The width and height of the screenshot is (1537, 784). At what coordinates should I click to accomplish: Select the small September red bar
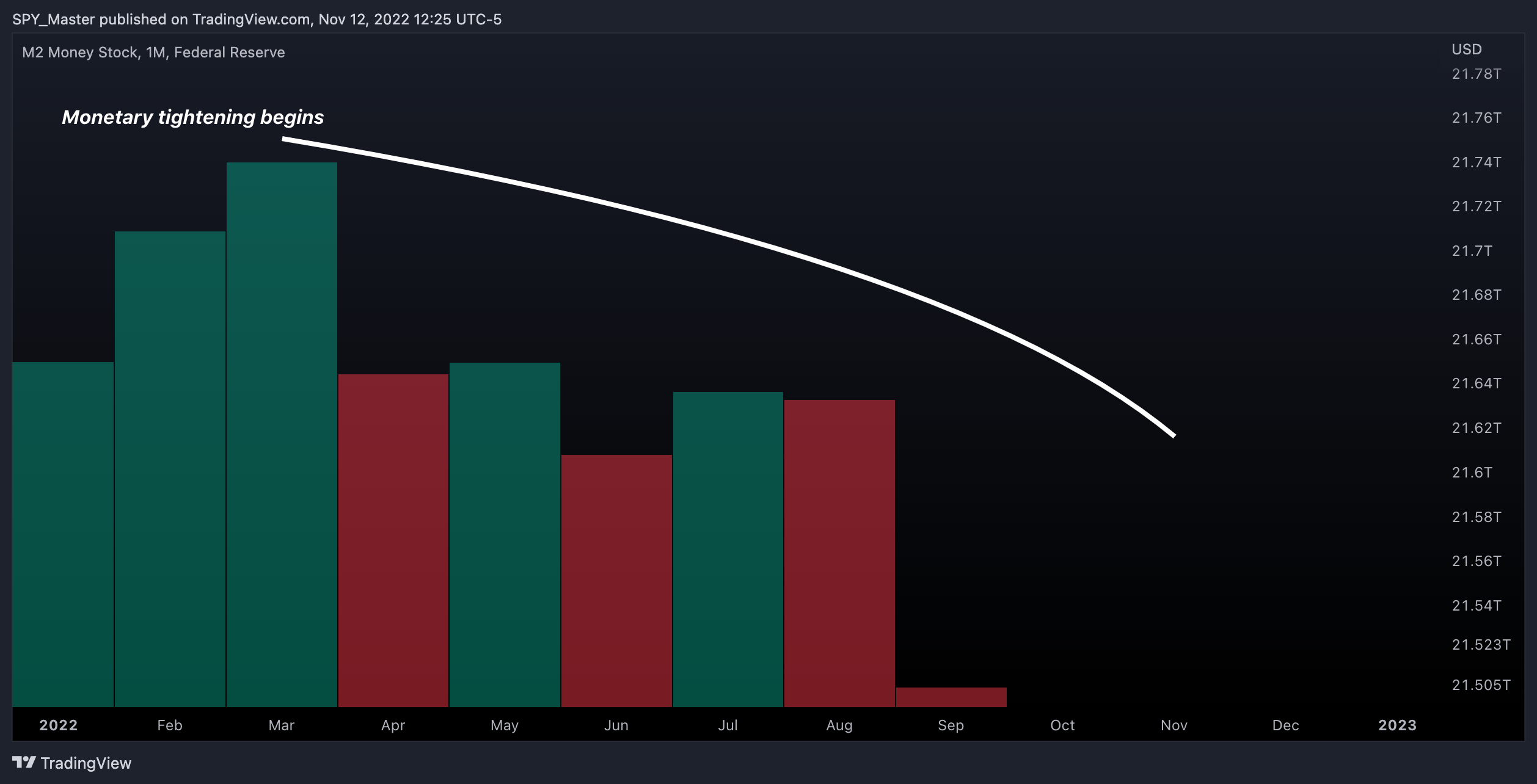pos(951,697)
